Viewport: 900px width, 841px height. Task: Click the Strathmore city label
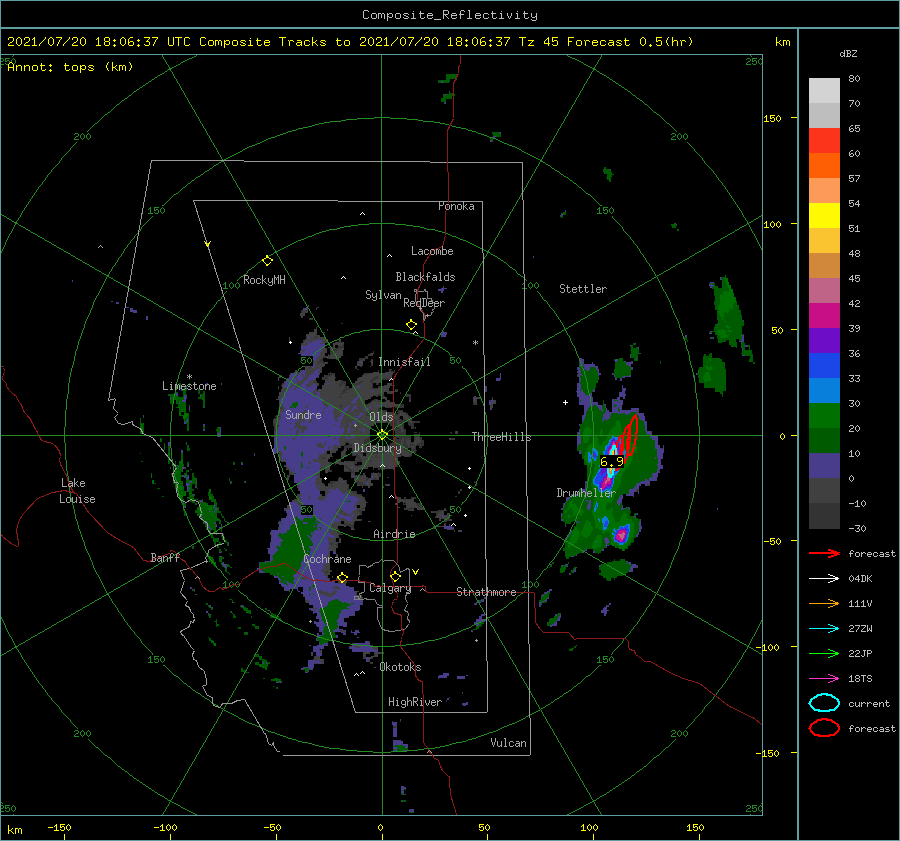tap(486, 592)
